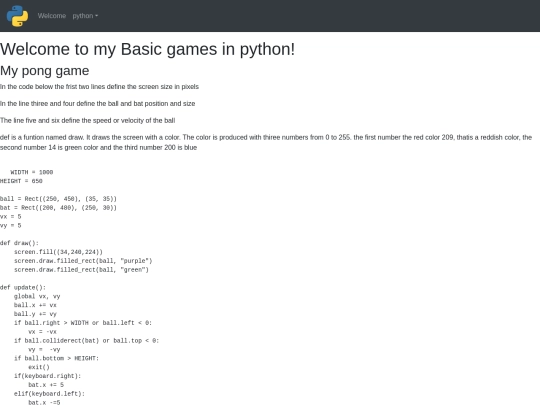Click the 'def draw():' code line
Image resolution: width=540 pixels, height=405 pixels.
(x=20, y=243)
